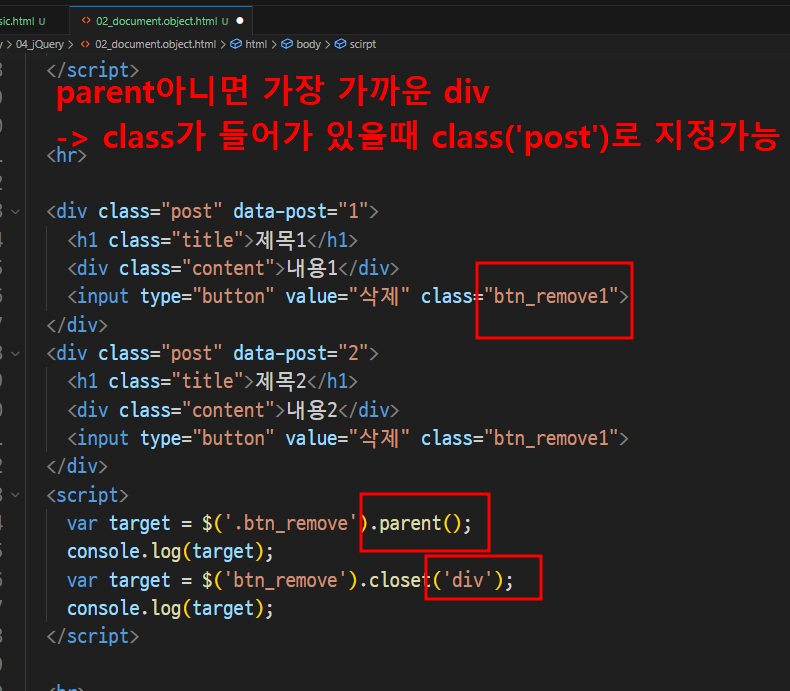The image size is (790, 691).
Task: Click the closing </script> tag at top
Action: point(92,70)
